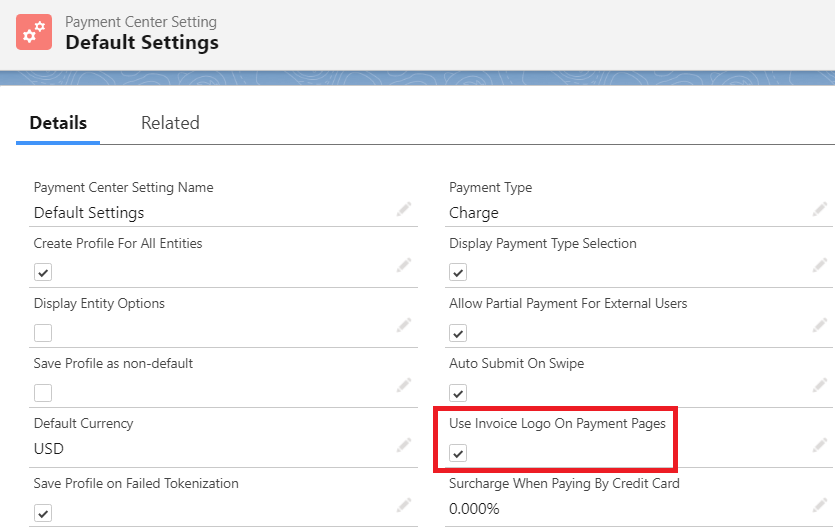The image size is (835, 527).
Task: Switch to the Related tab
Action: pyautogui.click(x=170, y=123)
